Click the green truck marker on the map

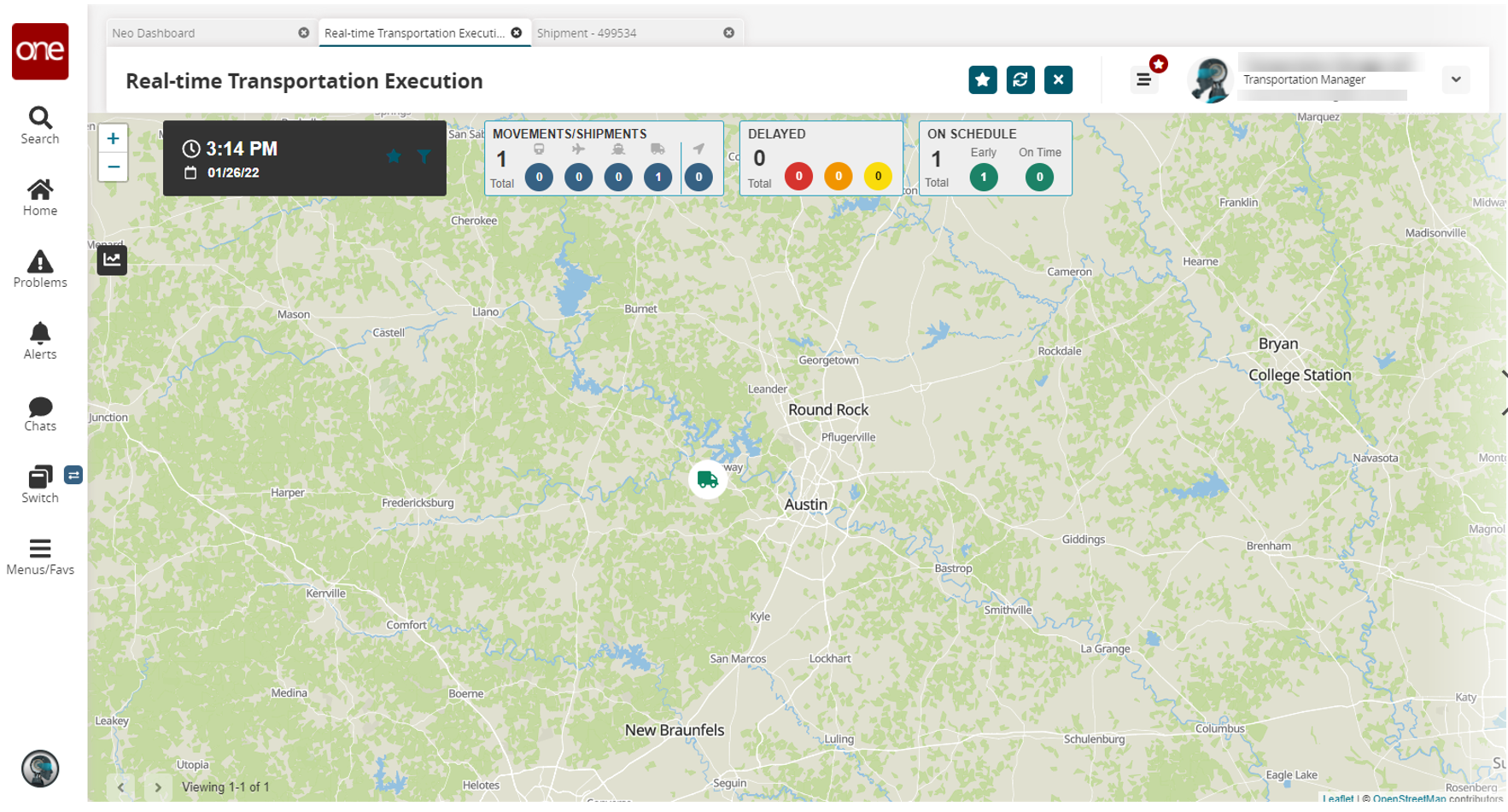[x=707, y=479]
